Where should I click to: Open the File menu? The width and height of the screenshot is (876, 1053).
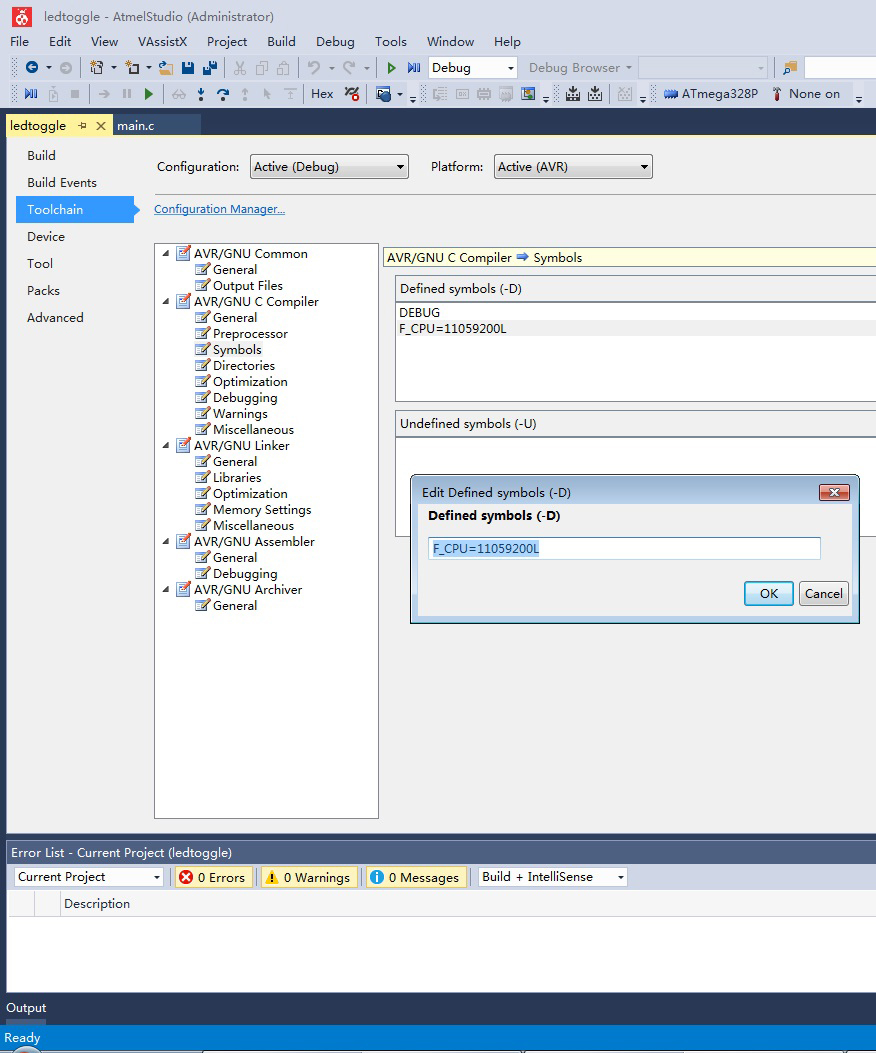(19, 42)
